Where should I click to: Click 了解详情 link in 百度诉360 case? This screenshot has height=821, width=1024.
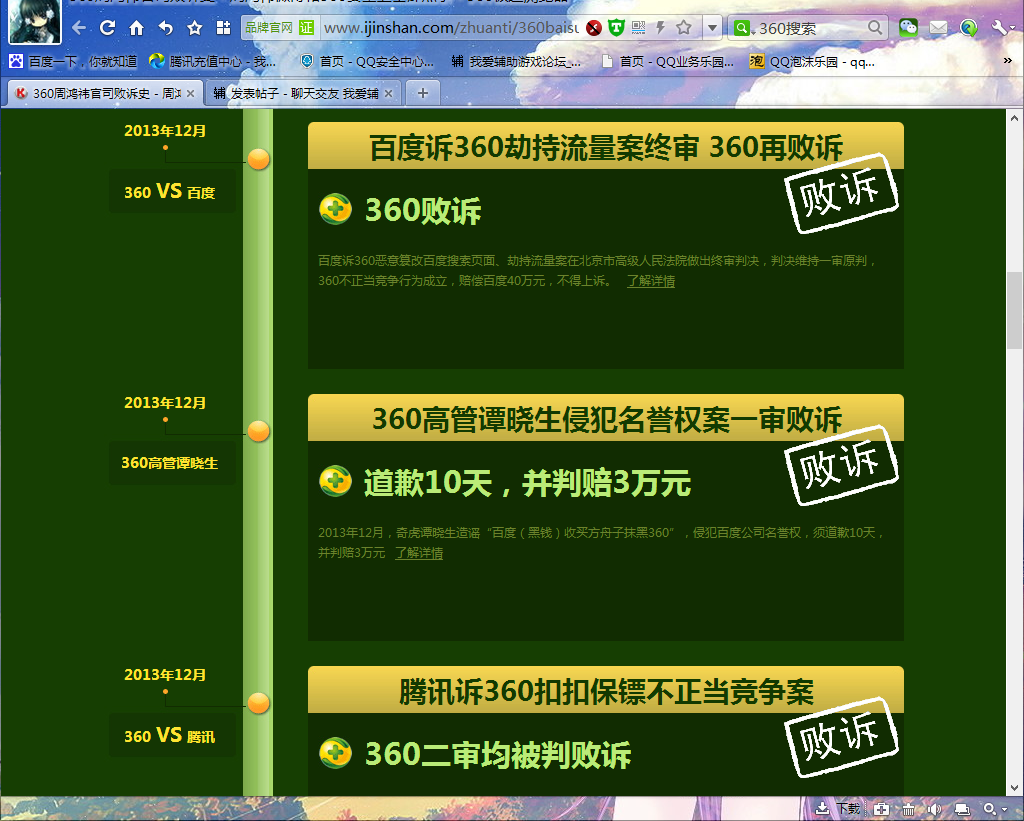pos(650,281)
